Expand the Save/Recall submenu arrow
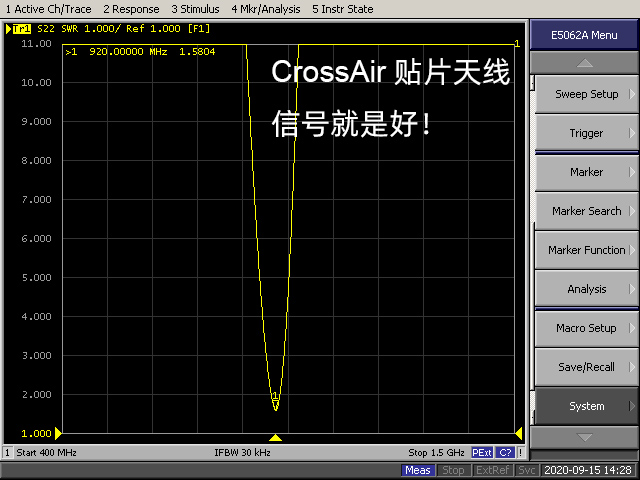 [x=632, y=367]
